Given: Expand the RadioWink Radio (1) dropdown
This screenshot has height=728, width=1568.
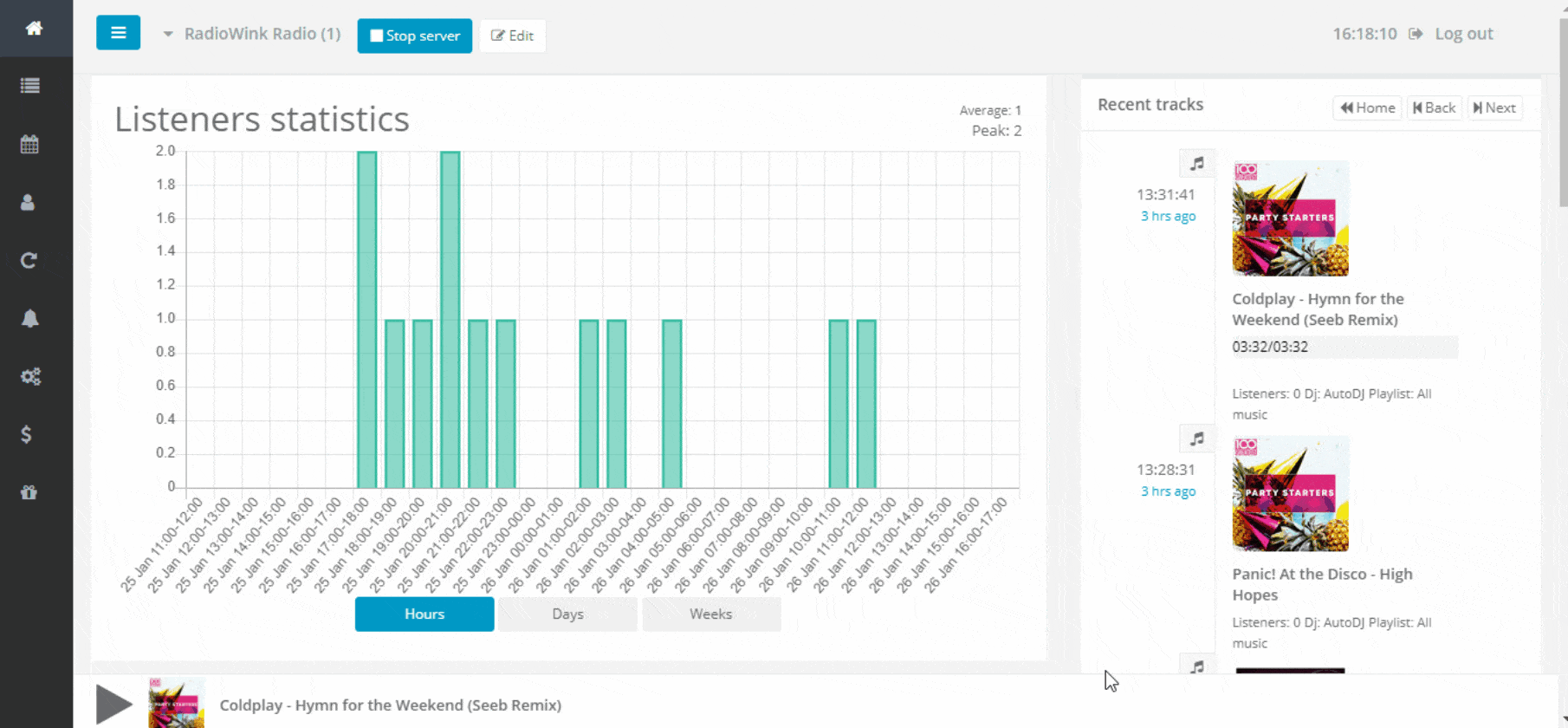Looking at the screenshot, I should coord(252,34).
